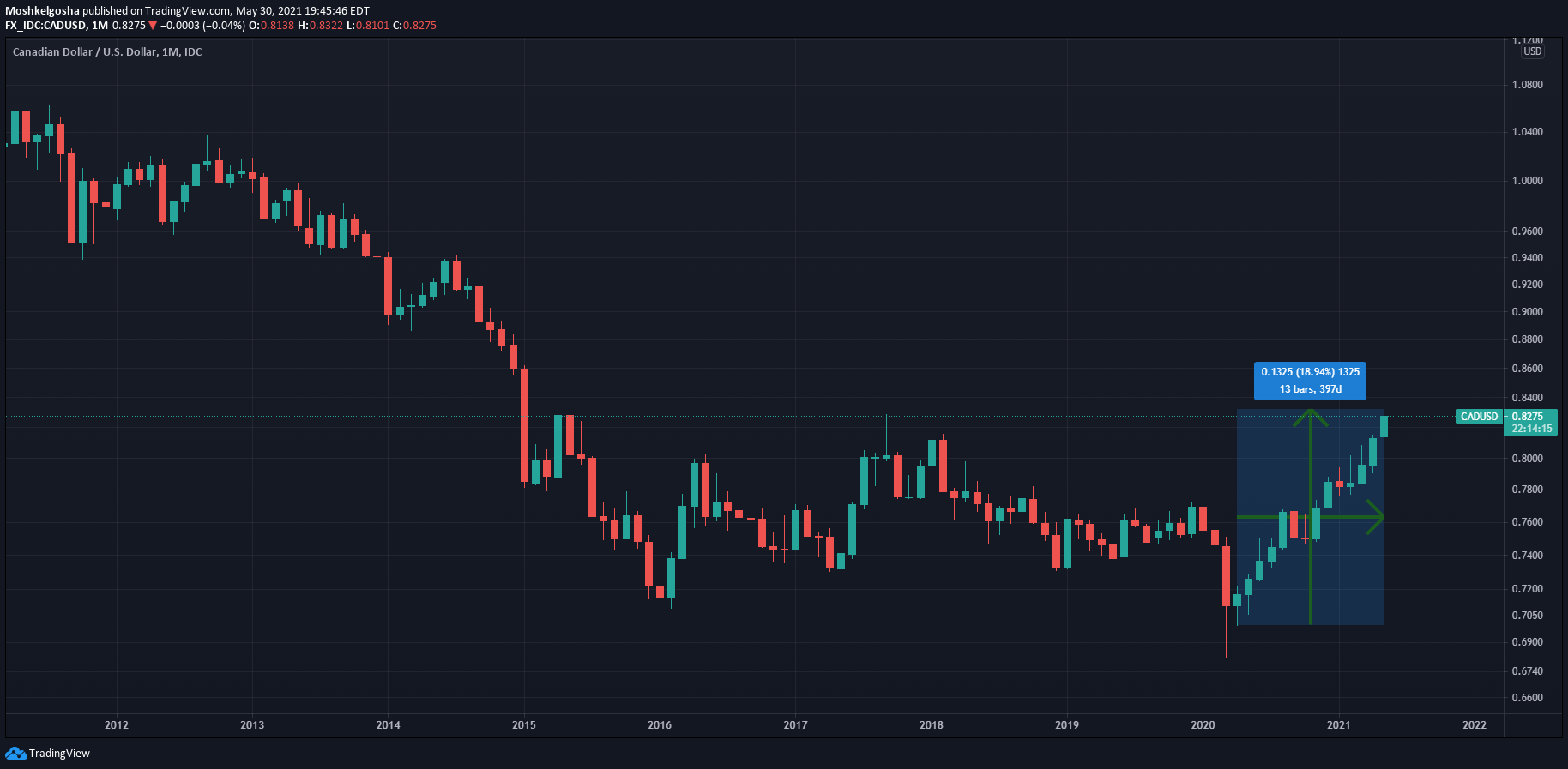This screenshot has width=1568, height=769.
Task: Click the TradingView cloud logo icon
Action: click(15, 754)
